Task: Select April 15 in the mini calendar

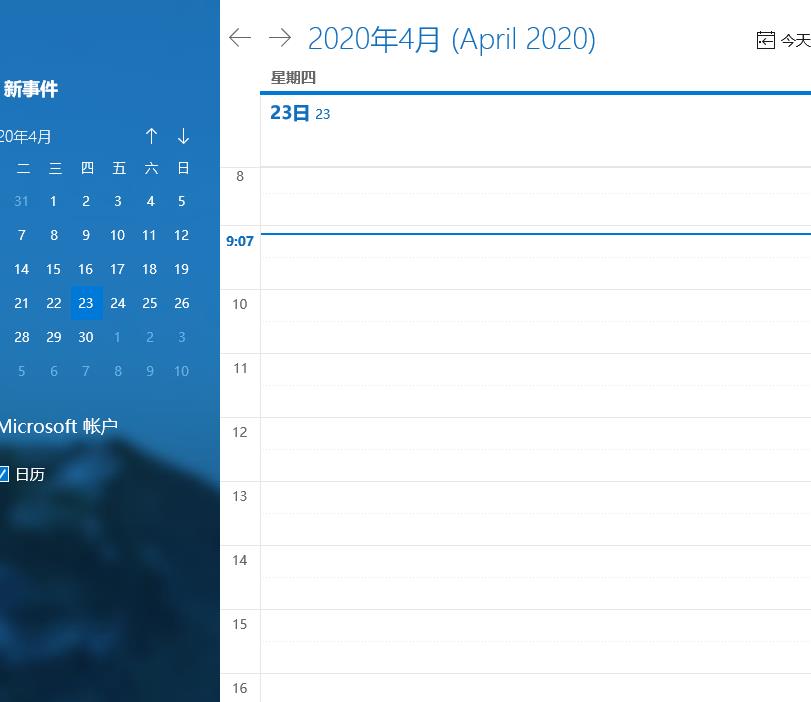Action: click(53, 269)
